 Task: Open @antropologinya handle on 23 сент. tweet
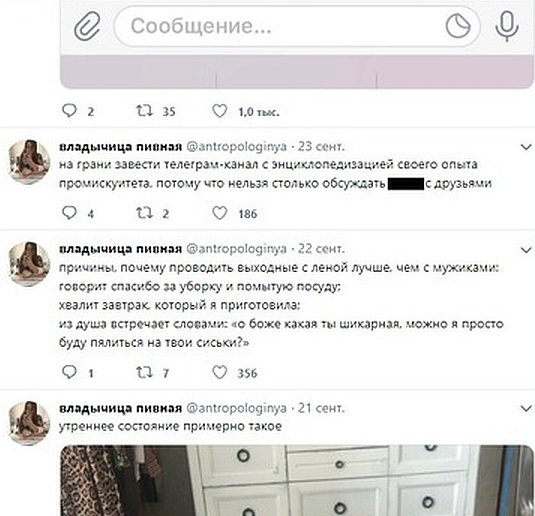[236, 147]
